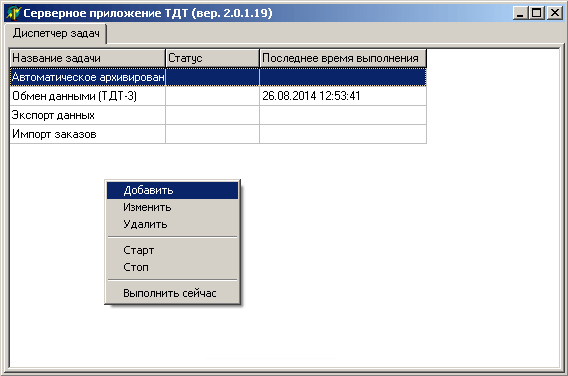Image resolution: width=568 pixels, height=376 pixels.
Task: Click the application icon in the title bar
Action: coord(13,13)
